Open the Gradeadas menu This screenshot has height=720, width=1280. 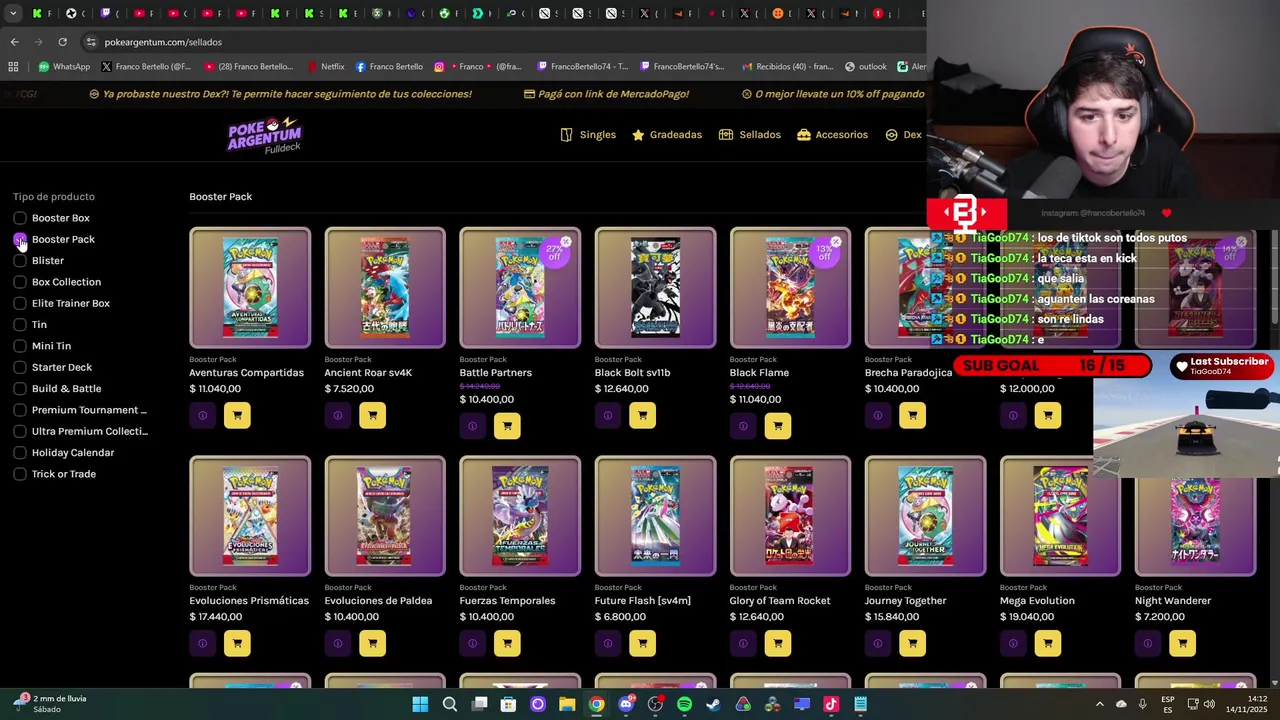click(667, 135)
